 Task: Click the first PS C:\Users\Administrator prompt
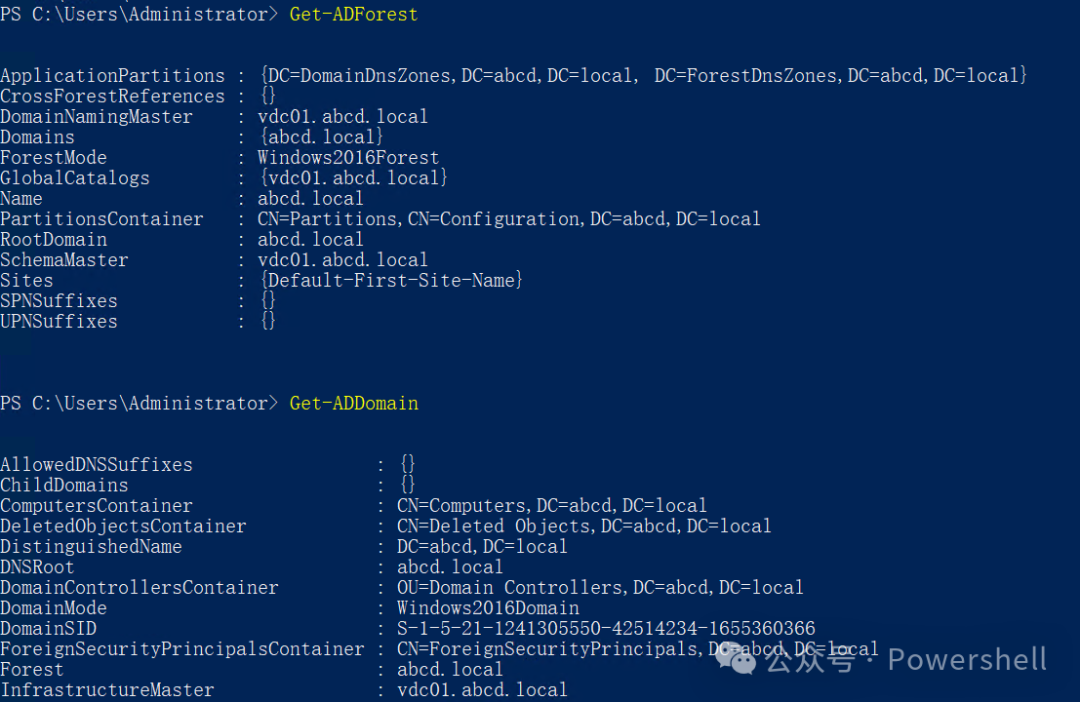[138, 14]
